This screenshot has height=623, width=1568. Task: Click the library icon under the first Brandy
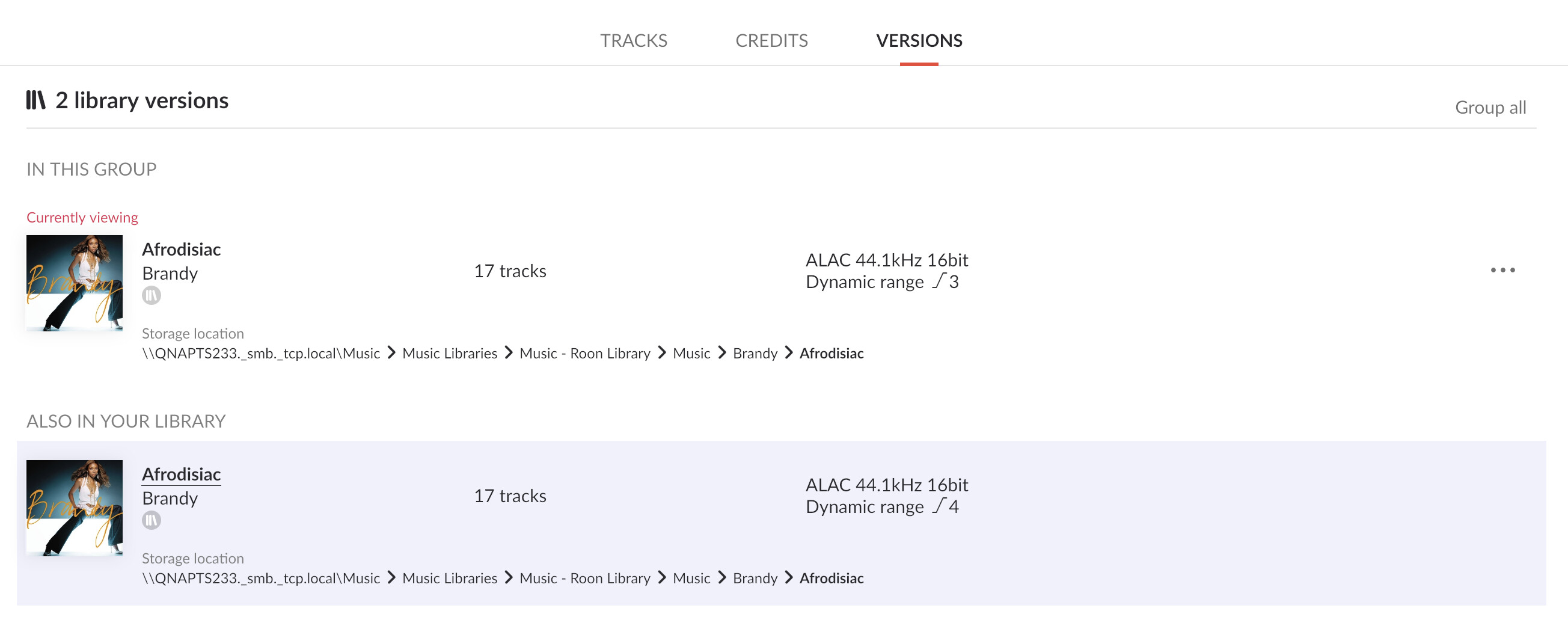point(152,295)
